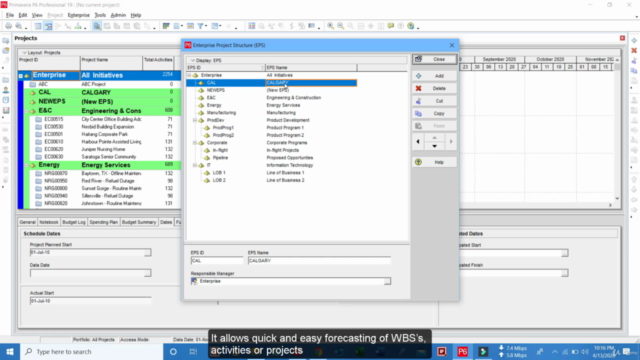The image size is (640, 360).
Task: Select the Gantt chart view toolbar icon
Action: pos(48,26)
